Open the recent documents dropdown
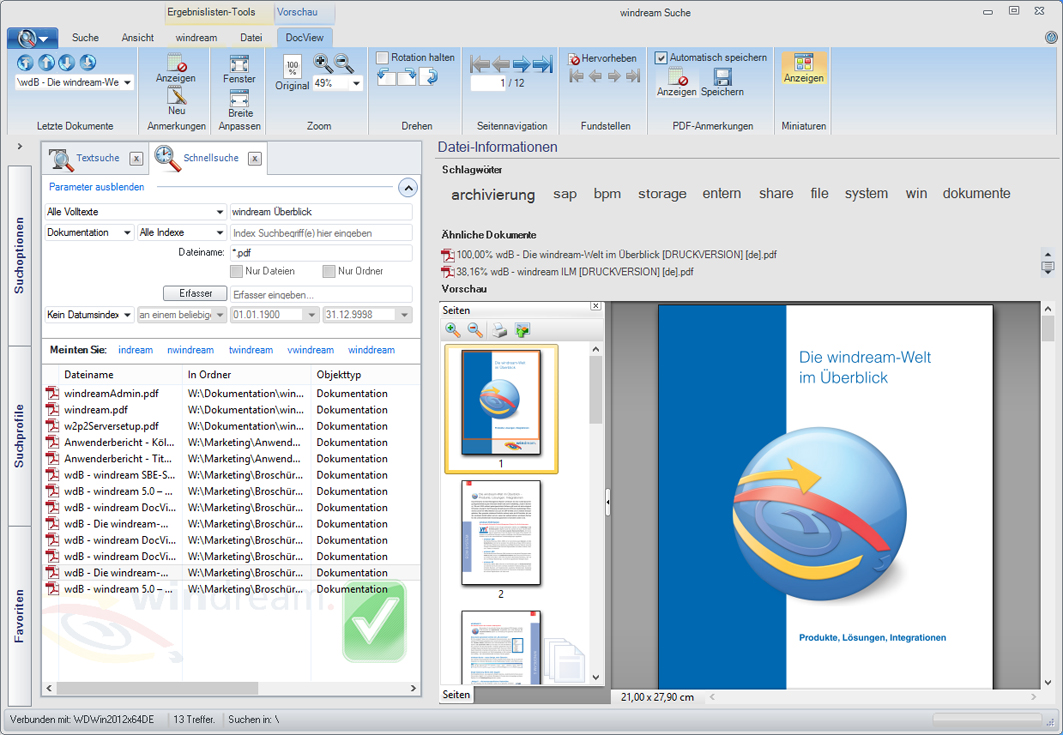The width and height of the screenshot is (1063, 735). coord(127,82)
